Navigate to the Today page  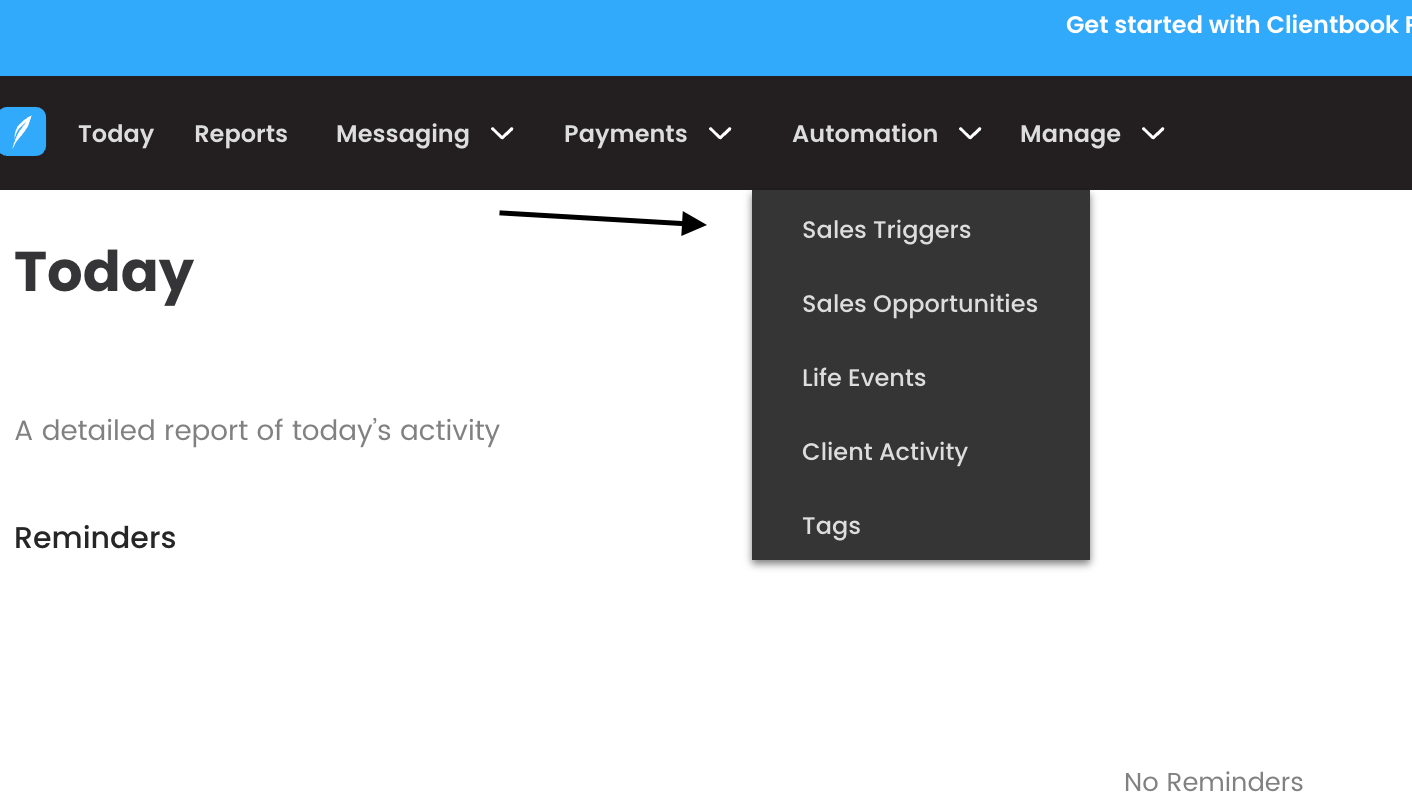(x=115, y=133)
